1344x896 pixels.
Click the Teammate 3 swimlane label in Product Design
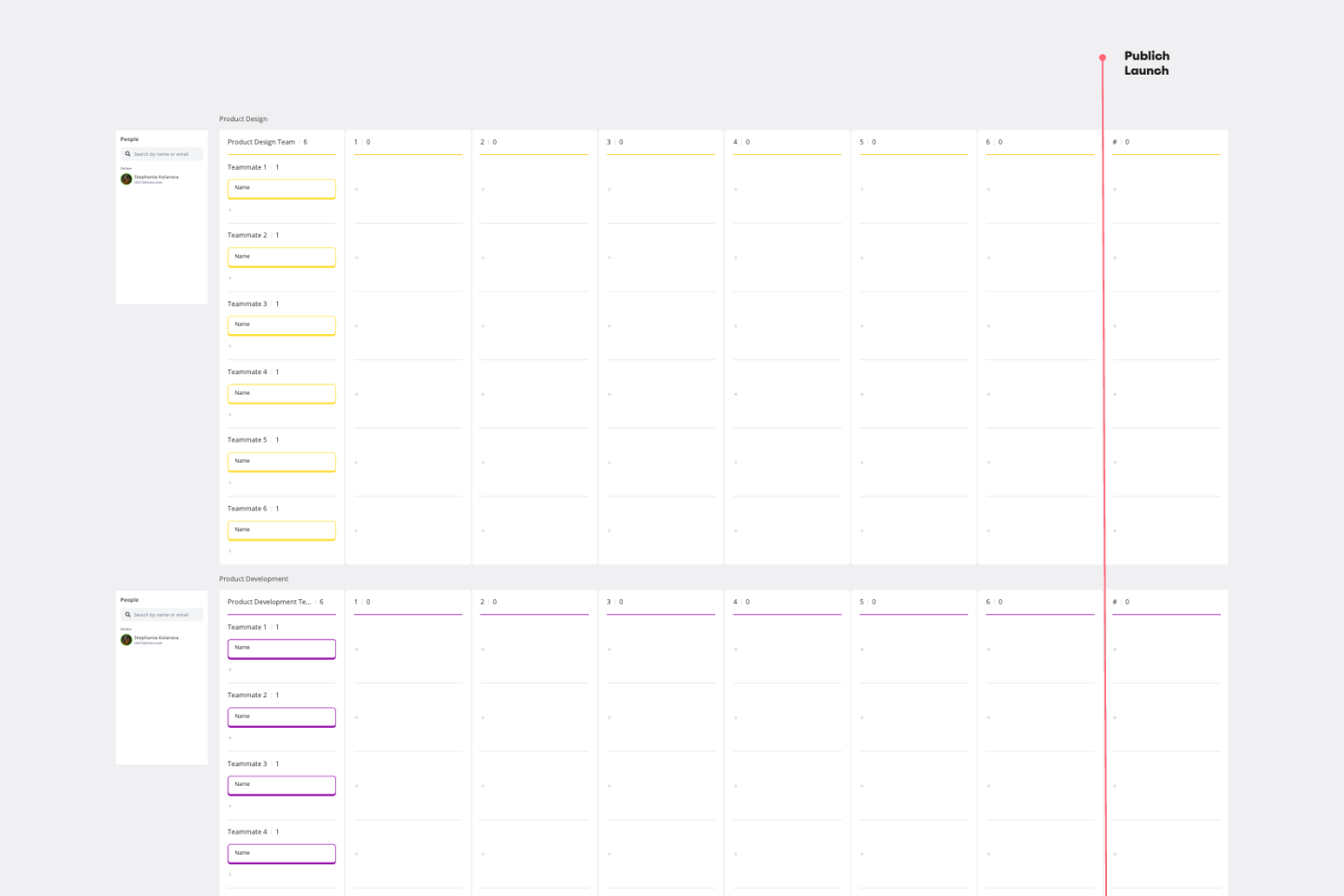coord(247,304)
